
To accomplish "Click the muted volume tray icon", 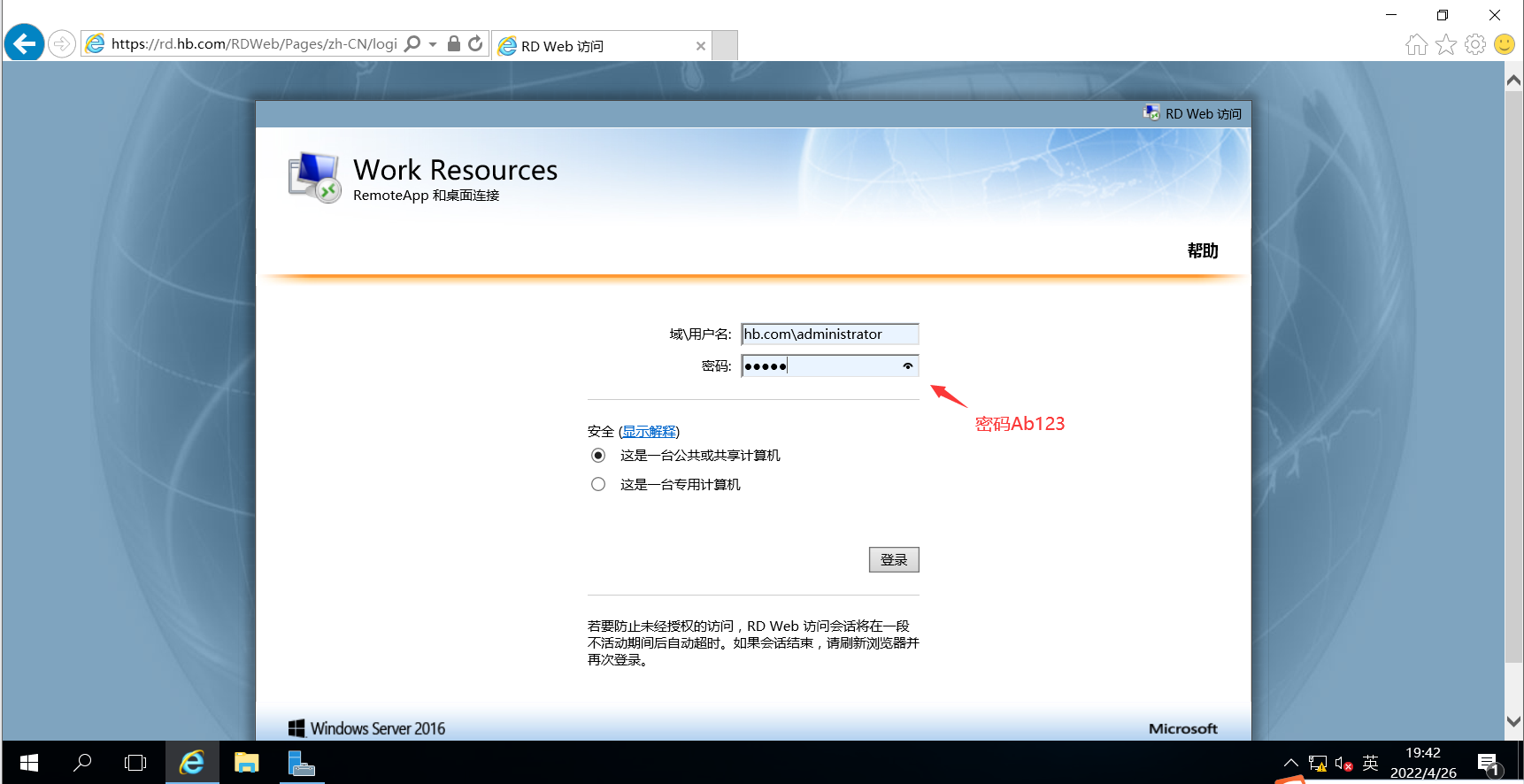I will 1343,763.
